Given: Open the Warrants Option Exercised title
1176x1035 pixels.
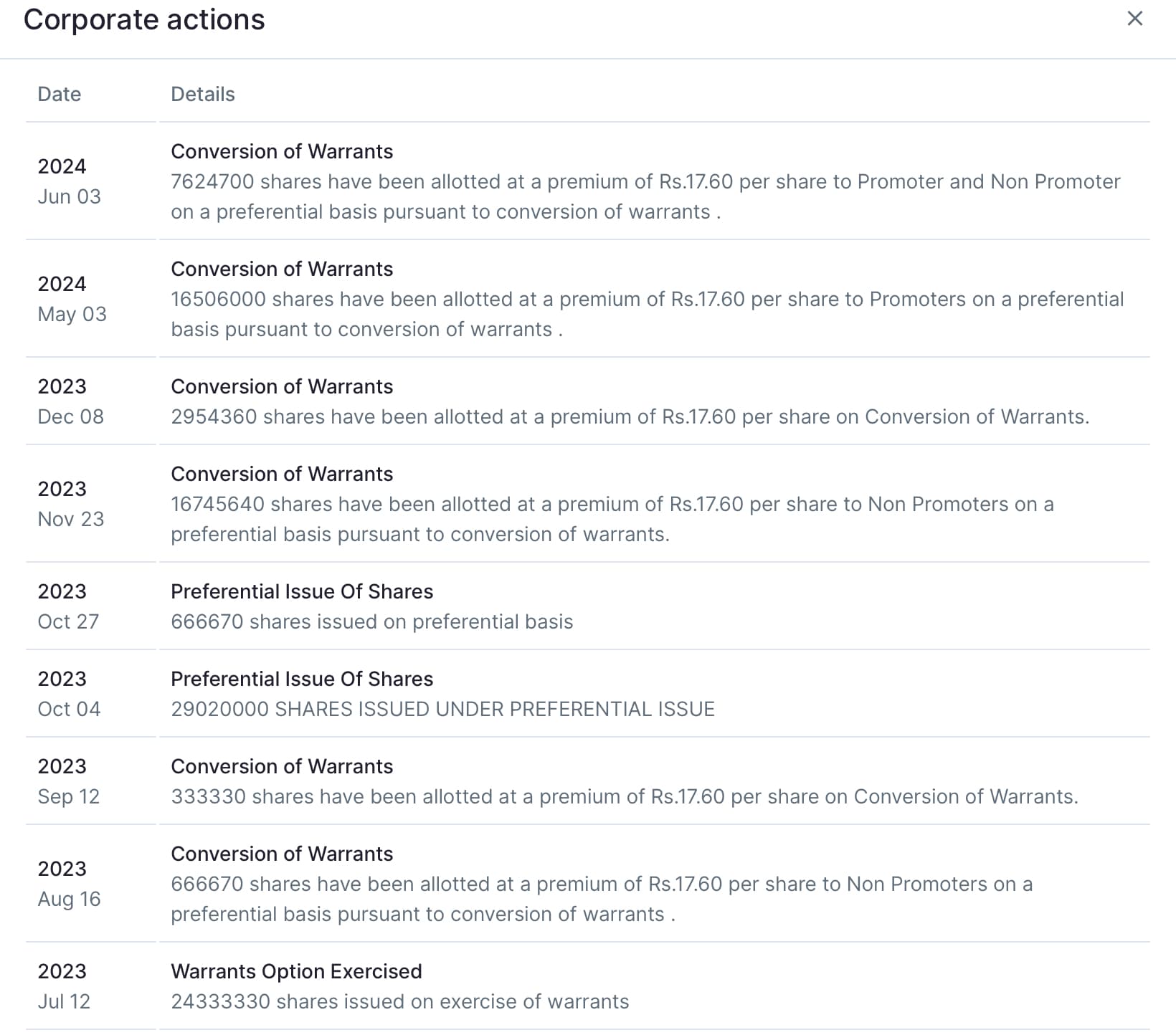Looking at the screenshot, I should coord(296,971).
